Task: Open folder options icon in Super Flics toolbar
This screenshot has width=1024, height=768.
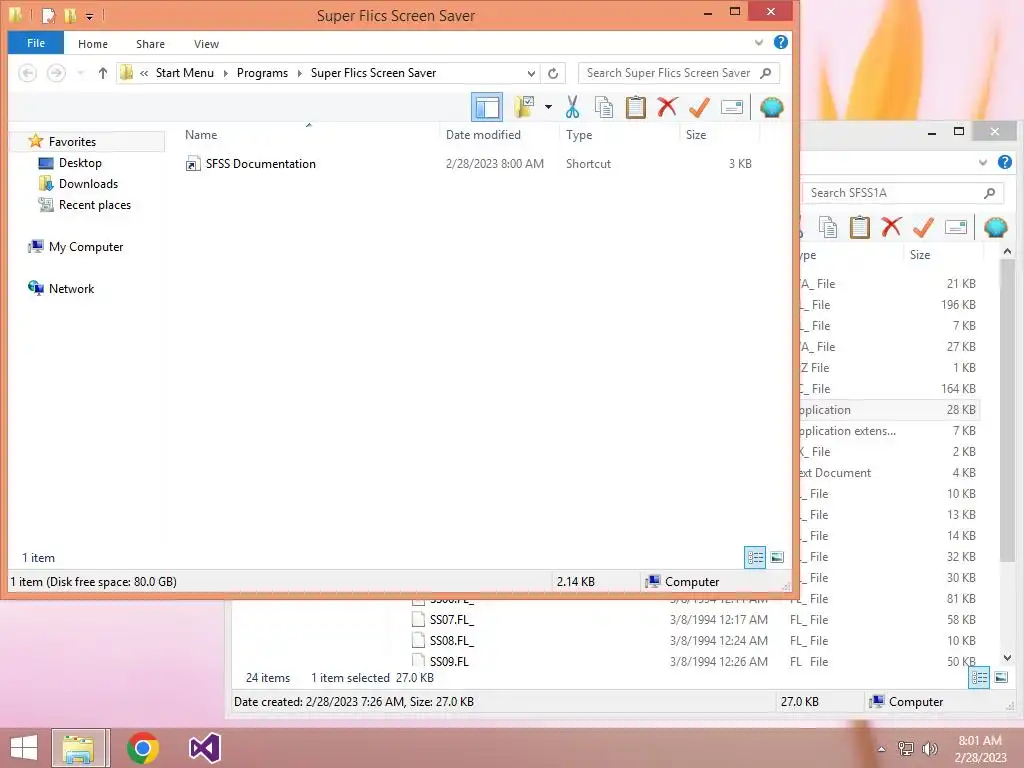Action: (524, 107)
